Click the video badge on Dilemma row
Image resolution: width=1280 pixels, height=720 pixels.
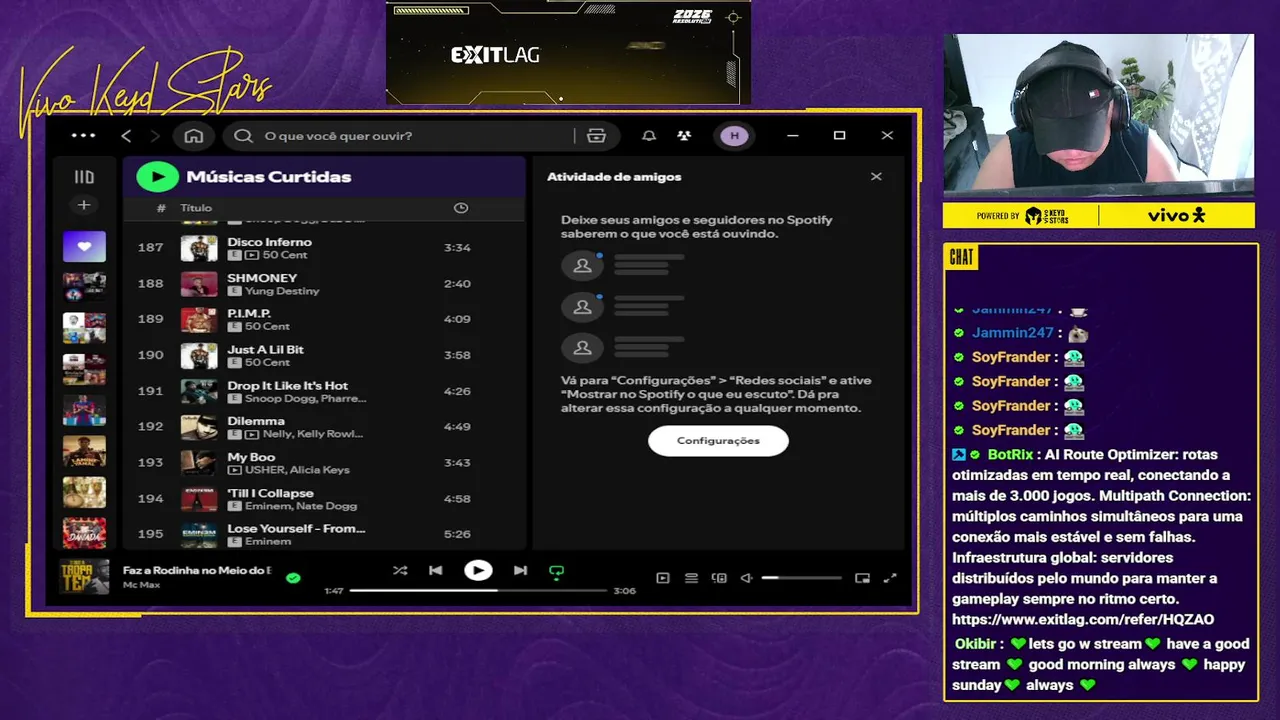pos(252,435)
